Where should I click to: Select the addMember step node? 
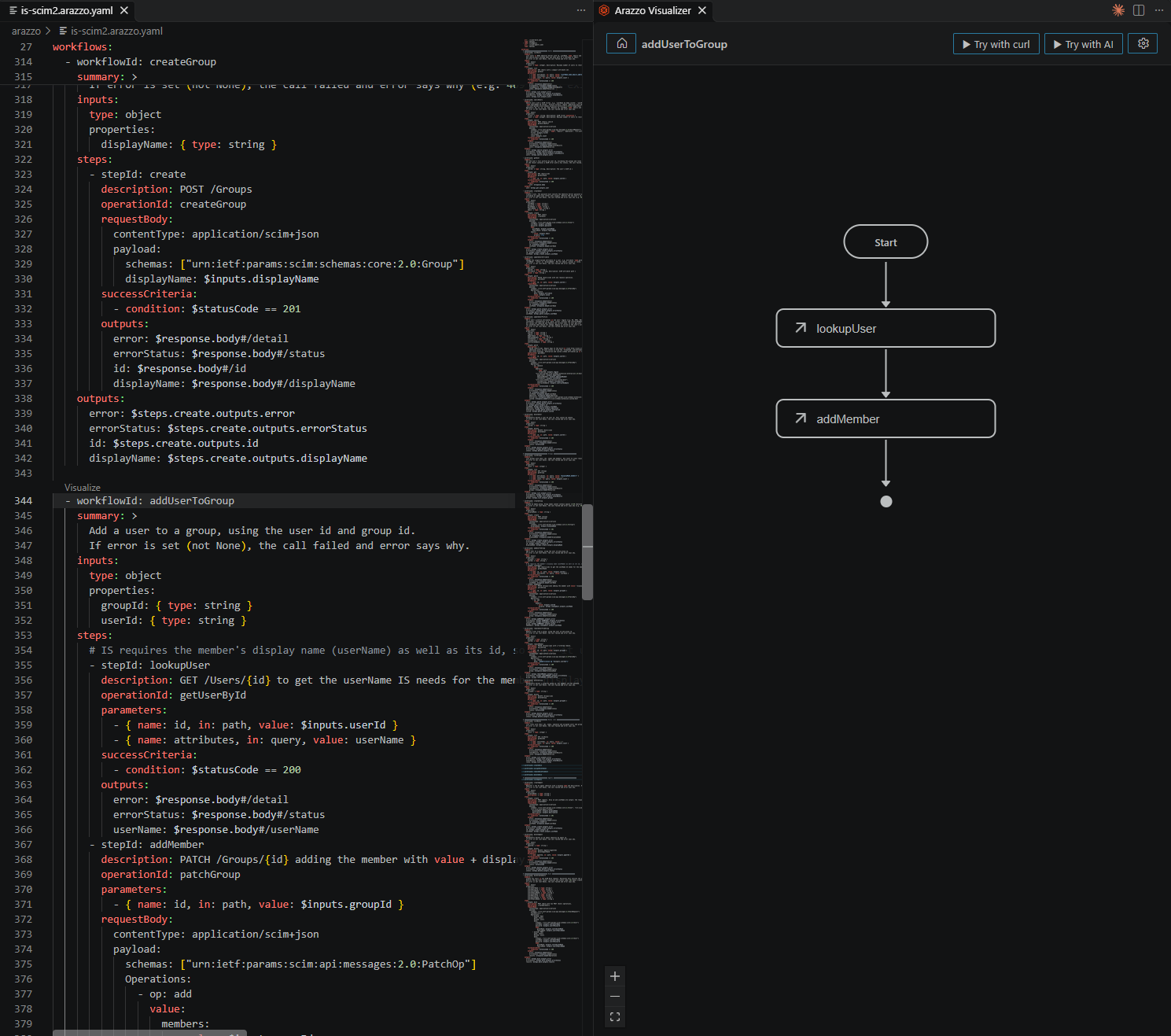click(x=886, y=418)
